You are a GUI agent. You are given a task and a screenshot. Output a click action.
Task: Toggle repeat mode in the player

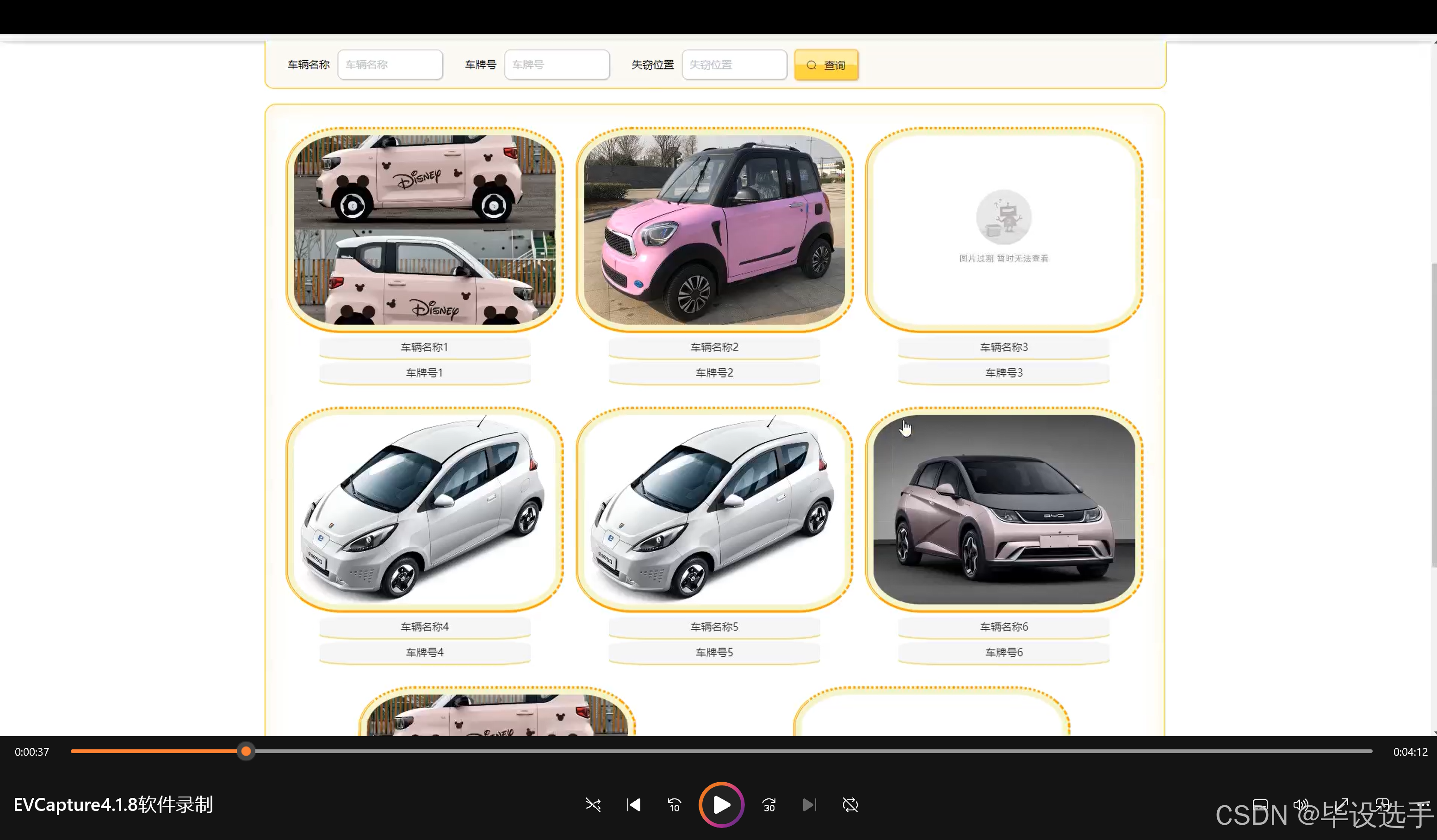coord(850,805)
